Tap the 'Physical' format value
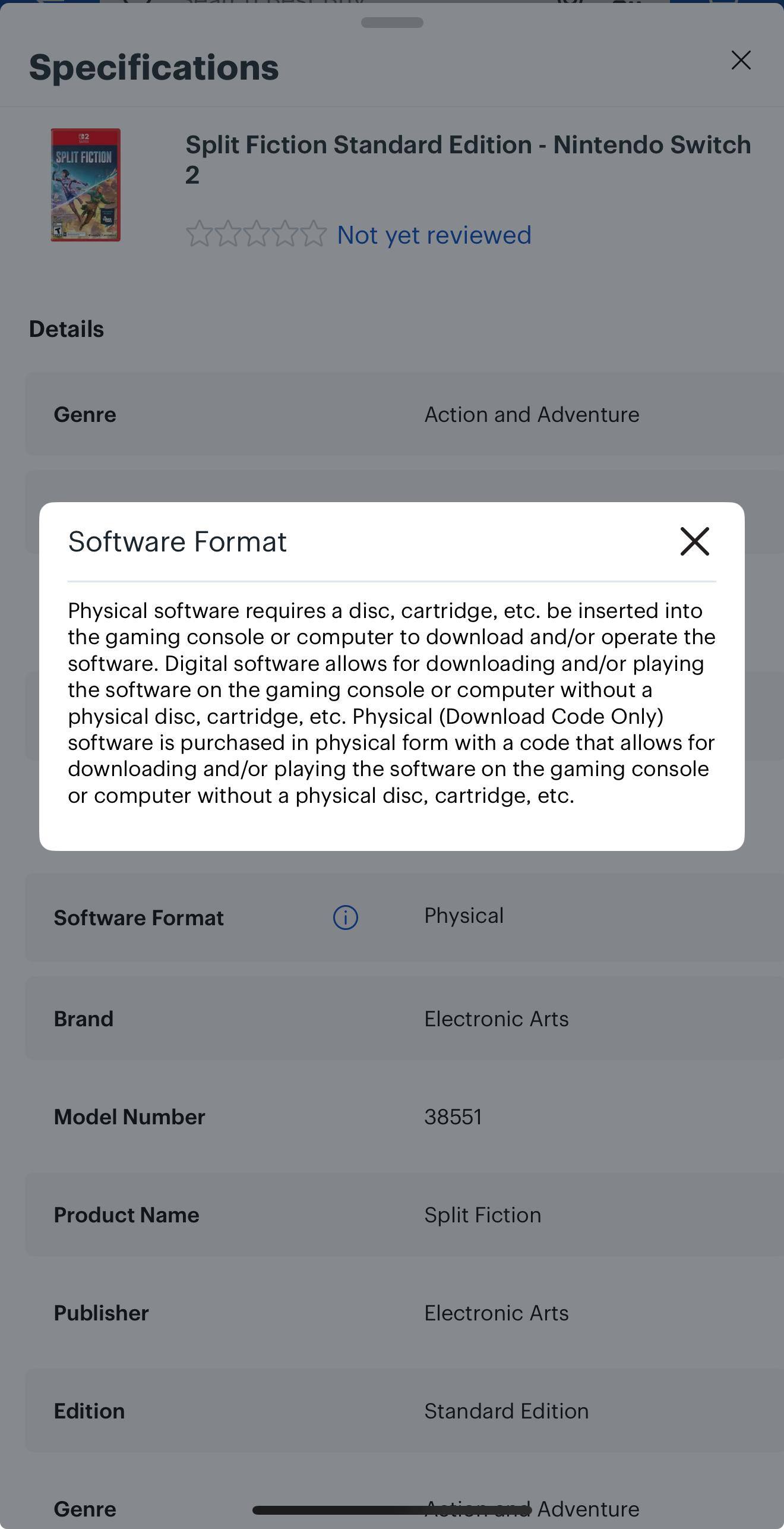 pyautogui.click(x=463, y=916)
